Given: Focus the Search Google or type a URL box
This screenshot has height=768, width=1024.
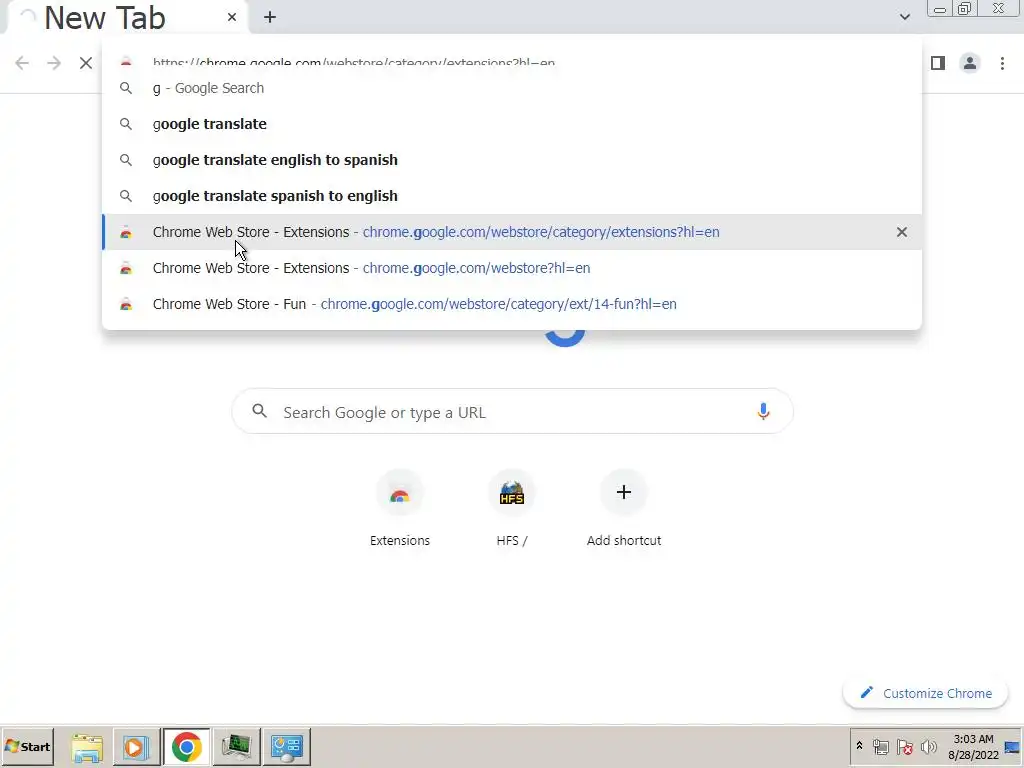Looking at the screenshot, I should pyautogui.click(x=513, y=411).
